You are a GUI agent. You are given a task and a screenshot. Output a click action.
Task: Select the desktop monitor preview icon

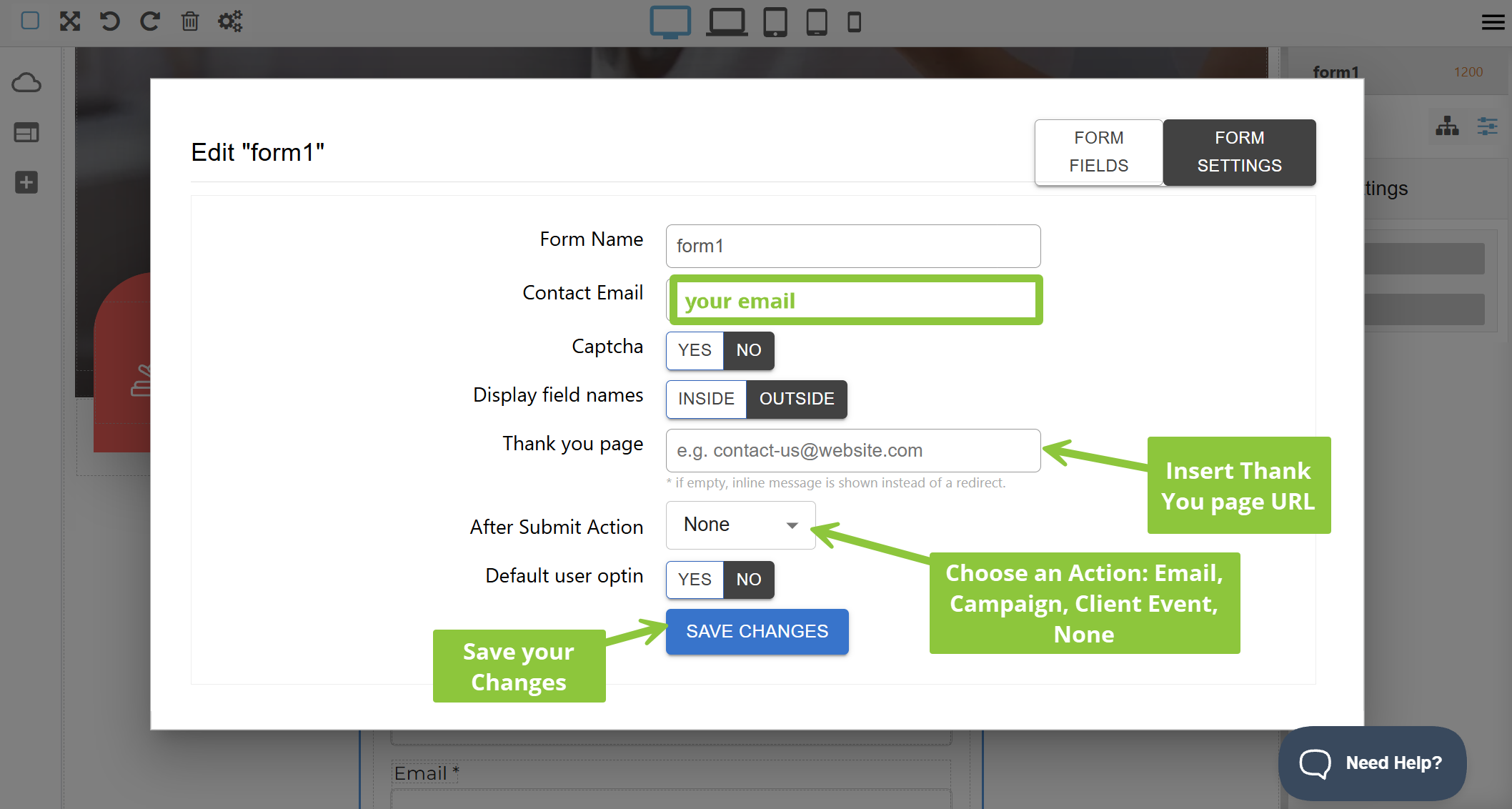(670, 22)
